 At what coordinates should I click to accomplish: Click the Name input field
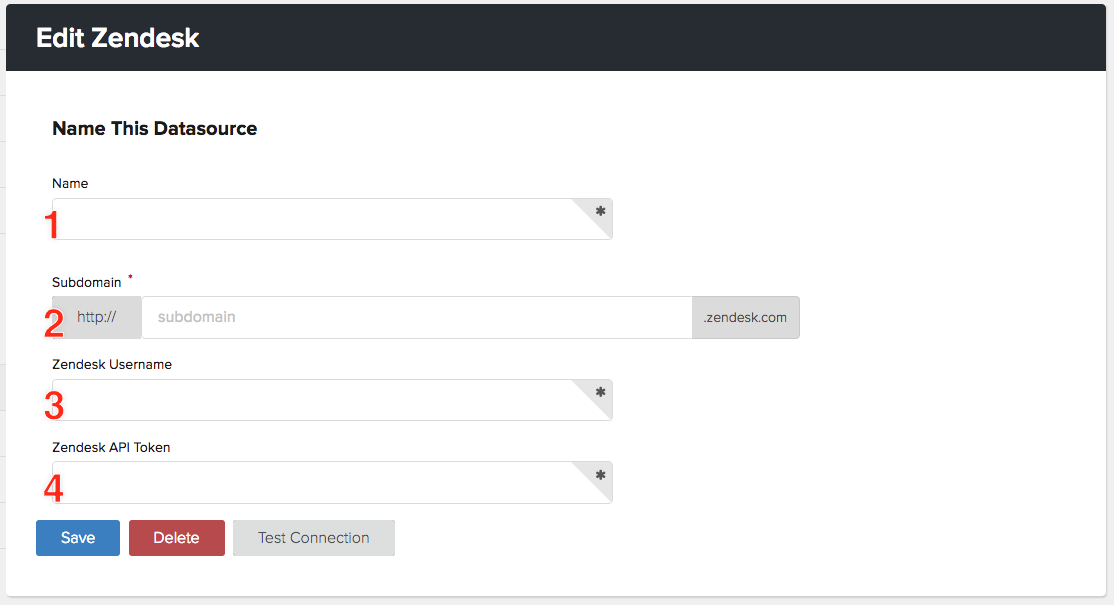pyautogui.click(x=332, y=219)
